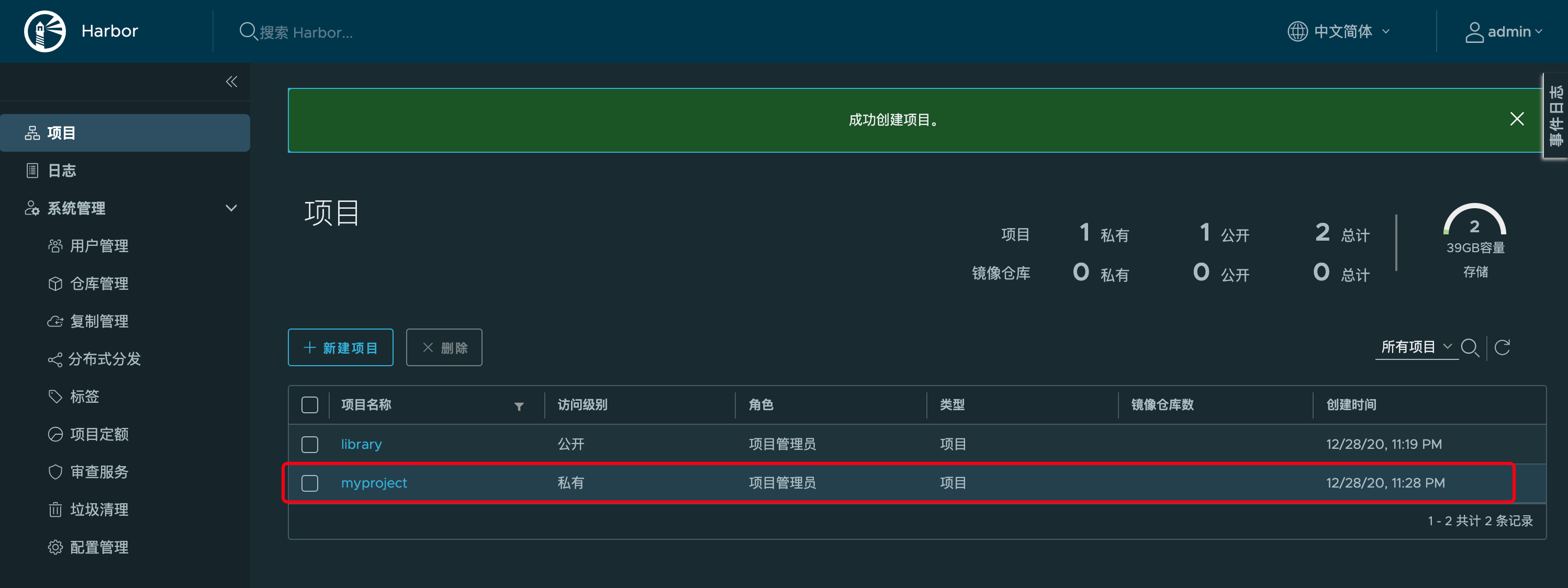Check the library project checkbox

(310, 444)
